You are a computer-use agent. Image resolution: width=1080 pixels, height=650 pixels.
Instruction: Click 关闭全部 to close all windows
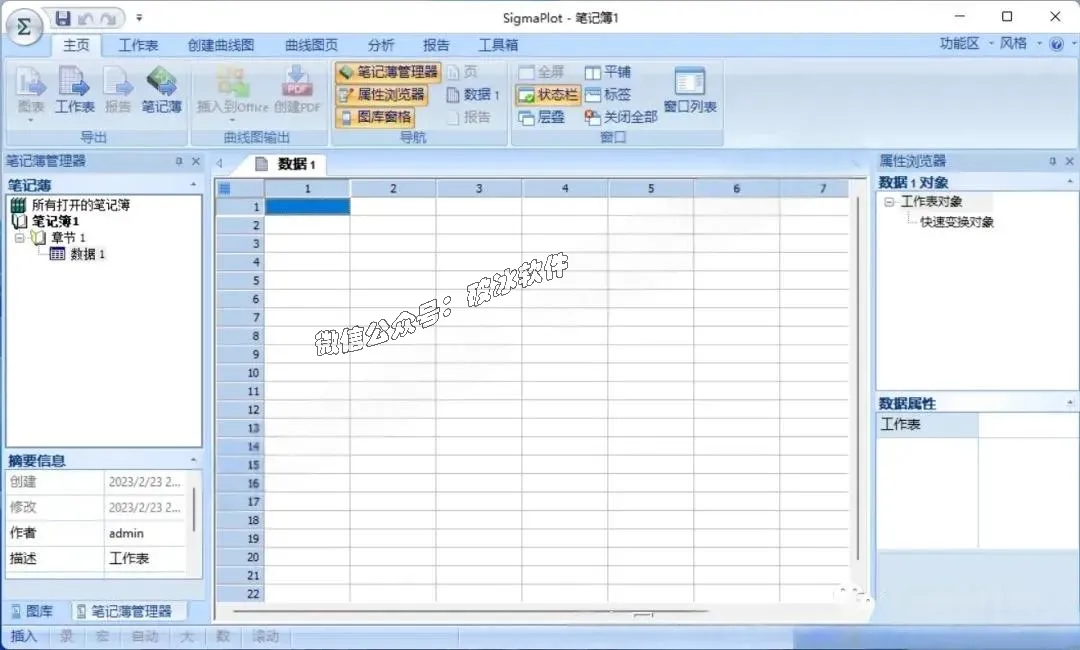pyautogui.click(x=621, y=117)
